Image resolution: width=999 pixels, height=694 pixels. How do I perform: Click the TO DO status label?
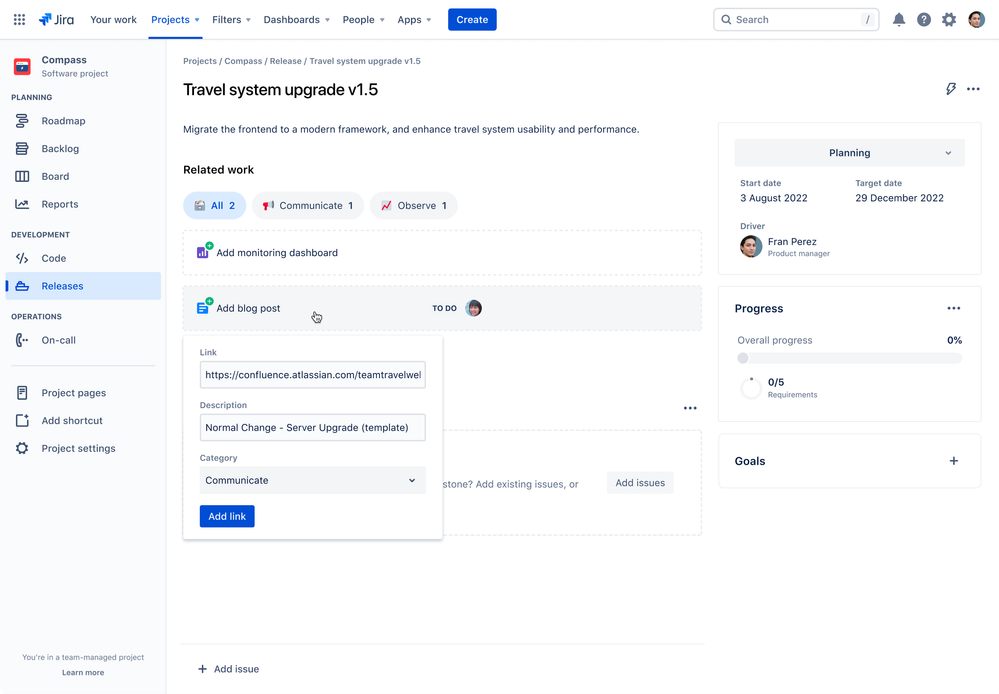(444, 308)
